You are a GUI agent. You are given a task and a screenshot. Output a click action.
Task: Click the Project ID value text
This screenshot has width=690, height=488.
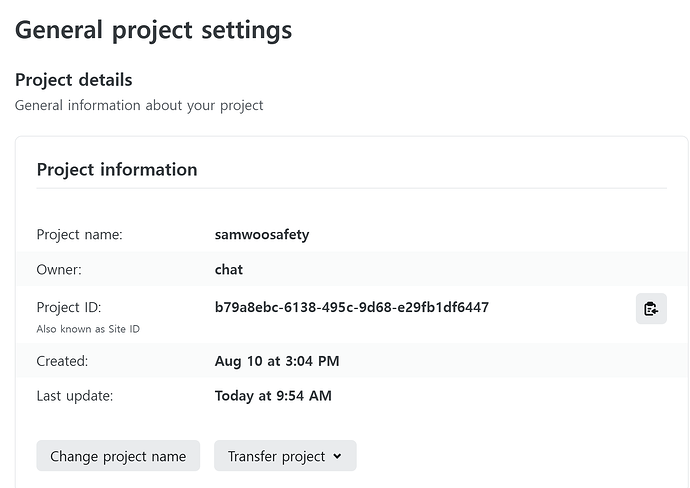coord(351,307)
